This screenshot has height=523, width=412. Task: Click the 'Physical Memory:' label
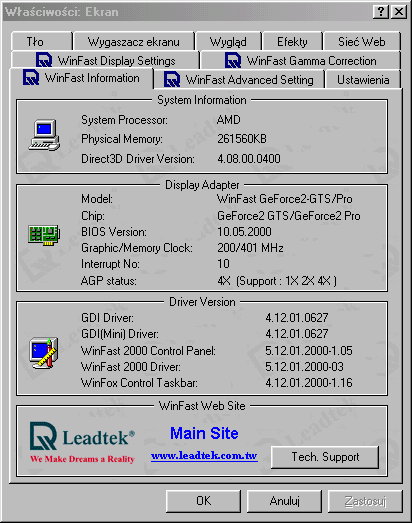(122, 139)
